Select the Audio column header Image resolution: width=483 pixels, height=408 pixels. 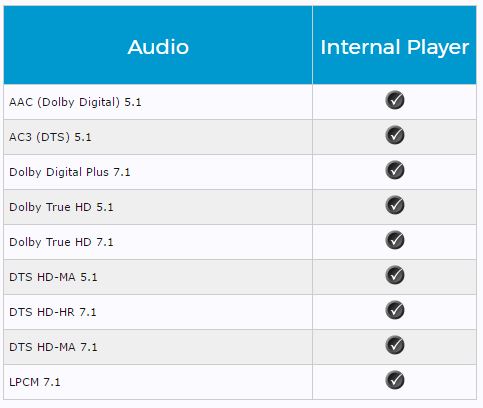coord(158,45)
